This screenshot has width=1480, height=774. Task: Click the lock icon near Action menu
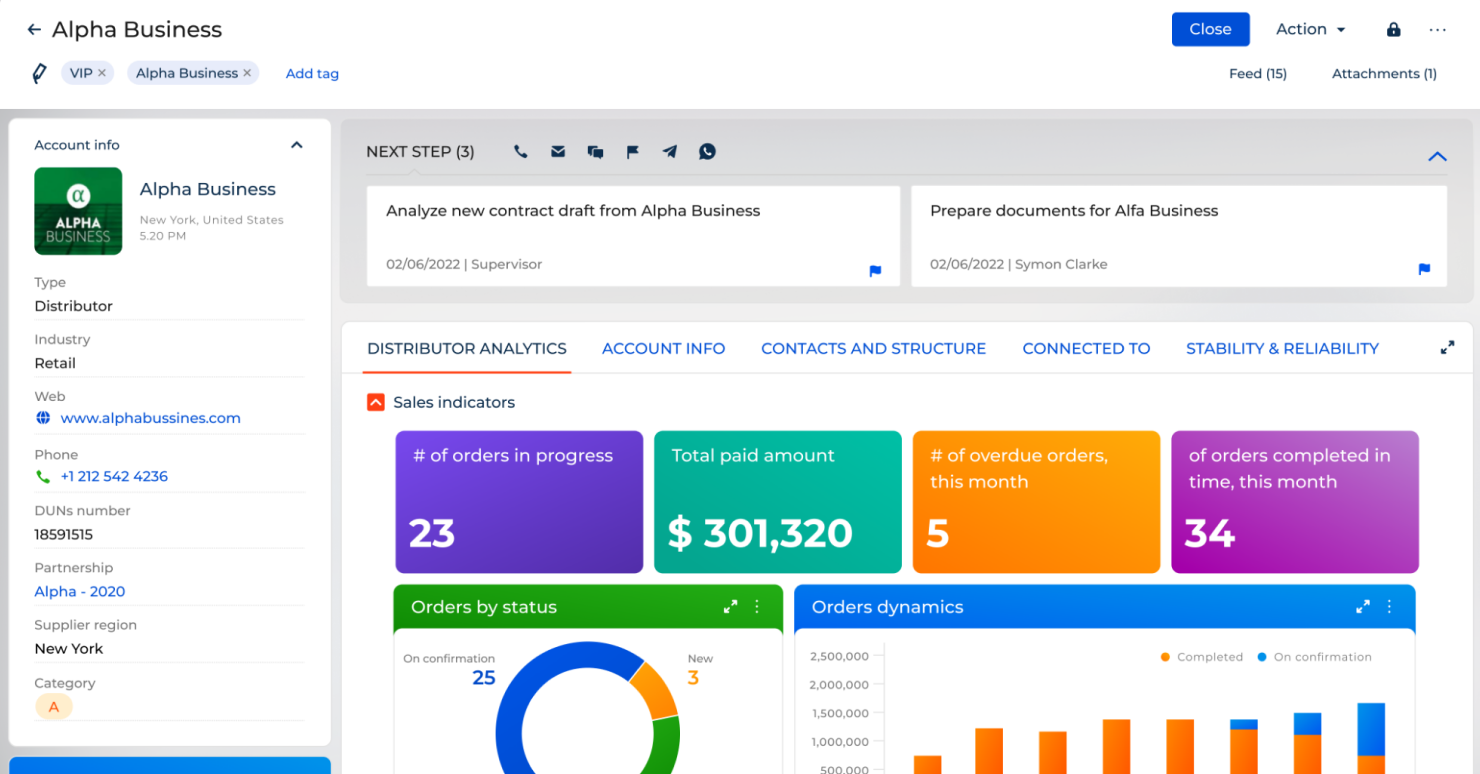1393,29
